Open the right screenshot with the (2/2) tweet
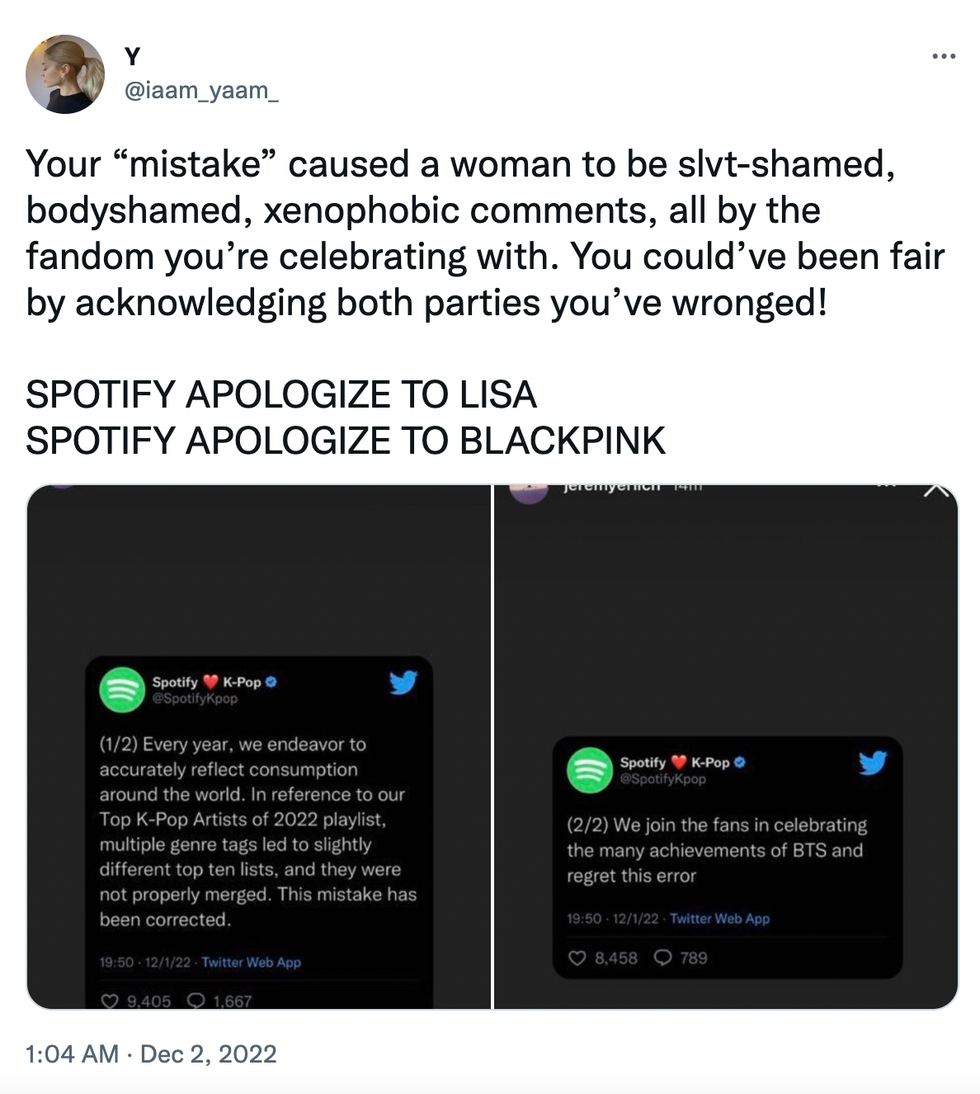The width and height of the screenshot is (980, 1094). [x=727, y=746]
